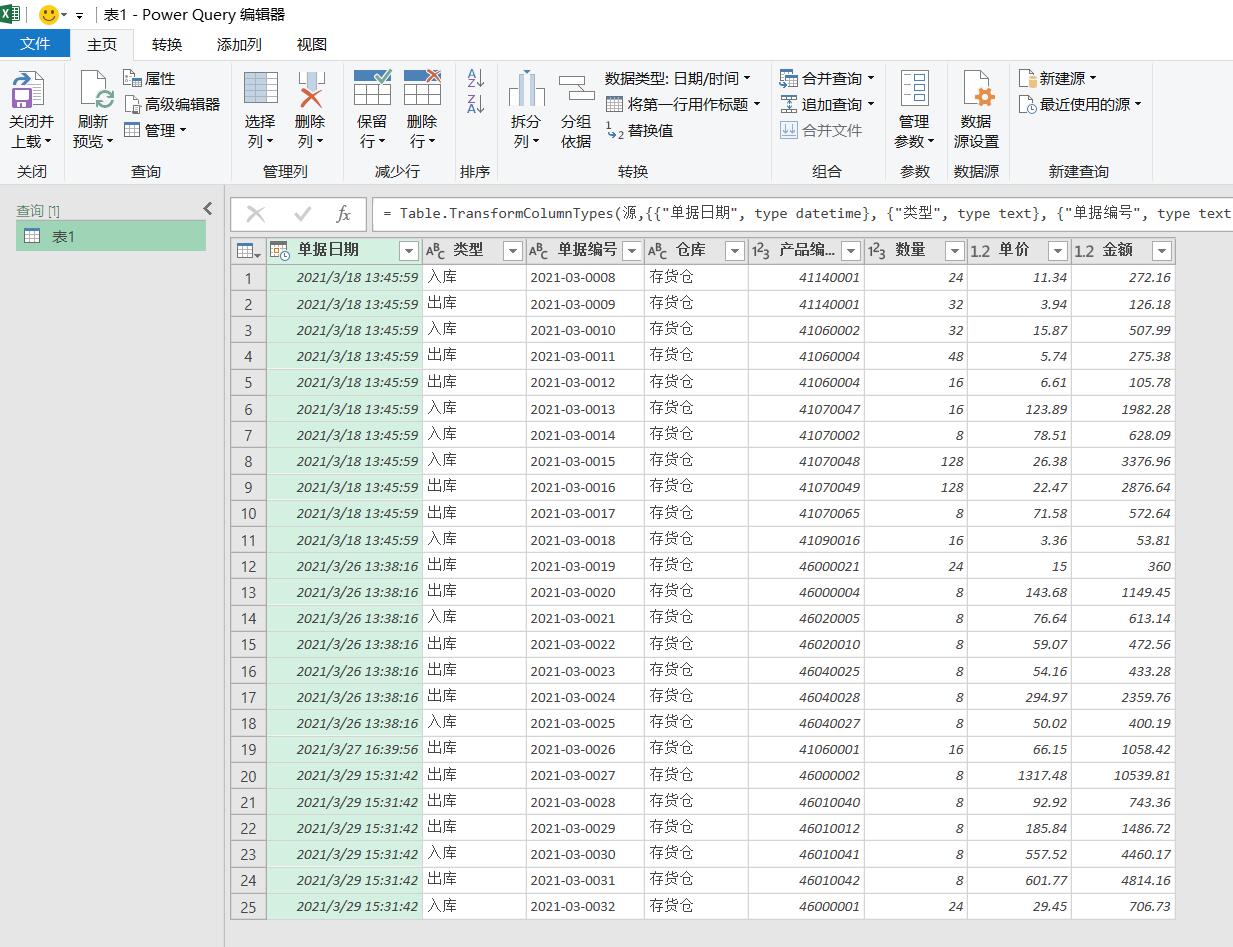1233x947 pixels.
Task: Click the Excel icon in the title bar
Action: [10, 14]
